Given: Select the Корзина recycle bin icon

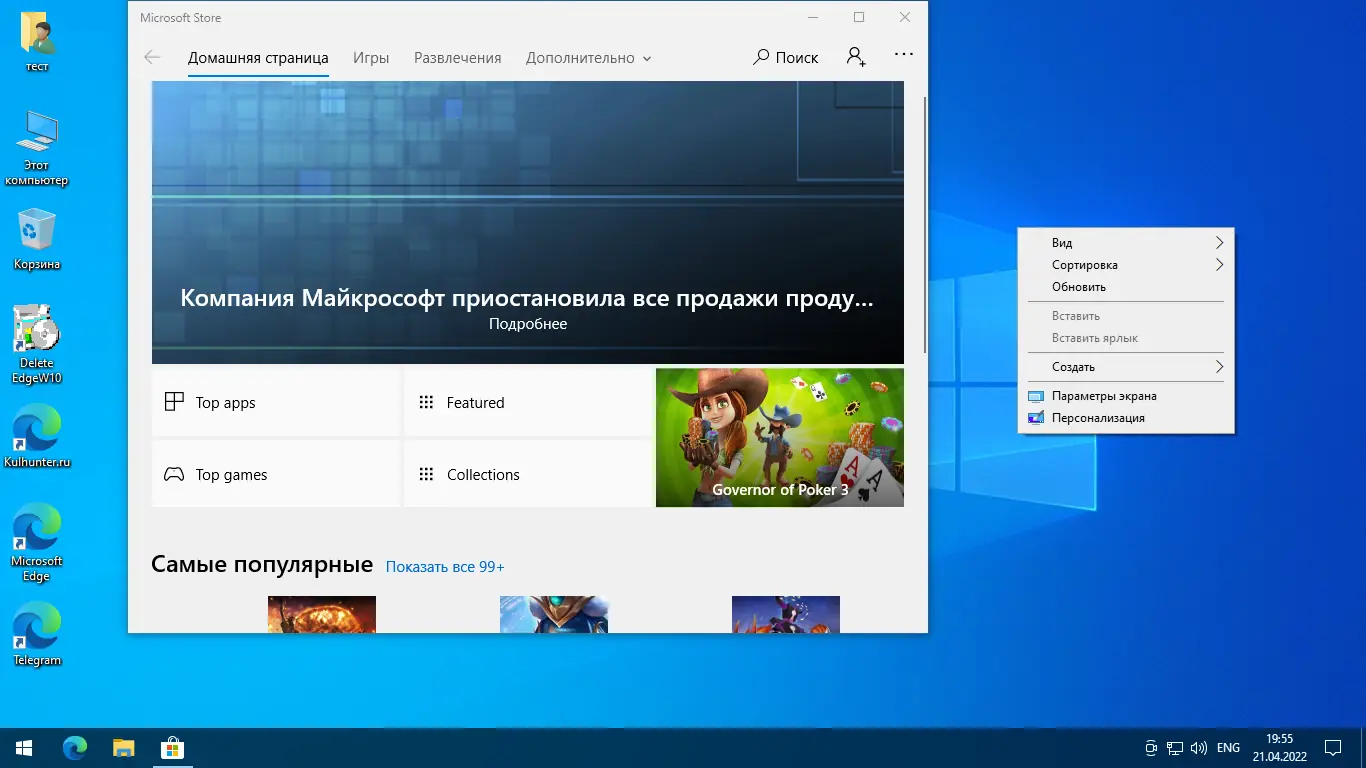Looking at the screenshot, I should coord(37,240).
